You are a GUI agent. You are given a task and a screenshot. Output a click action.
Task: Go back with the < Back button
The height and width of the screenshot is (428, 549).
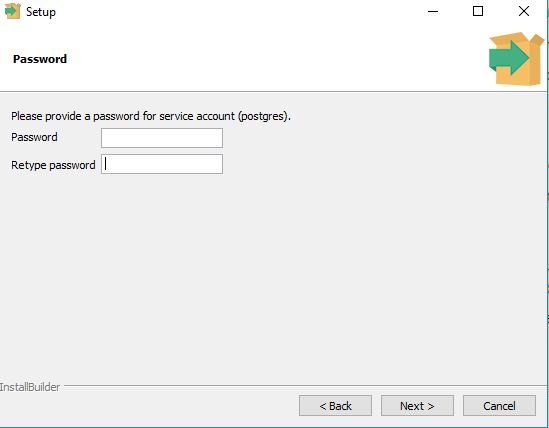pos(335,406)
